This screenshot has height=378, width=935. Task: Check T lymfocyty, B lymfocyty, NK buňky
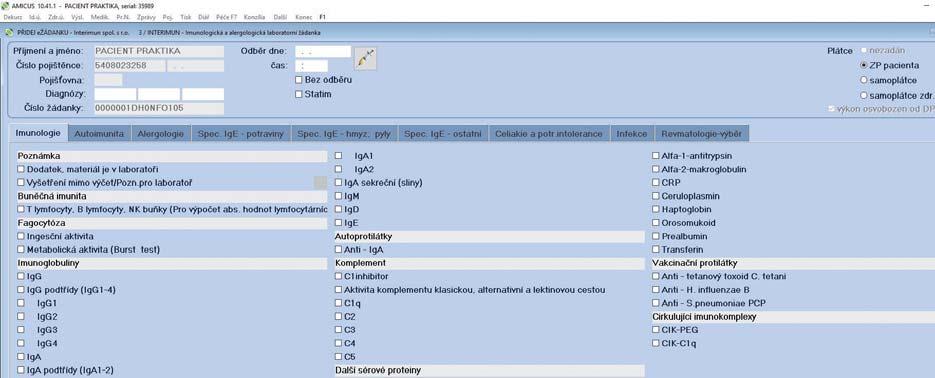(21, 209)
